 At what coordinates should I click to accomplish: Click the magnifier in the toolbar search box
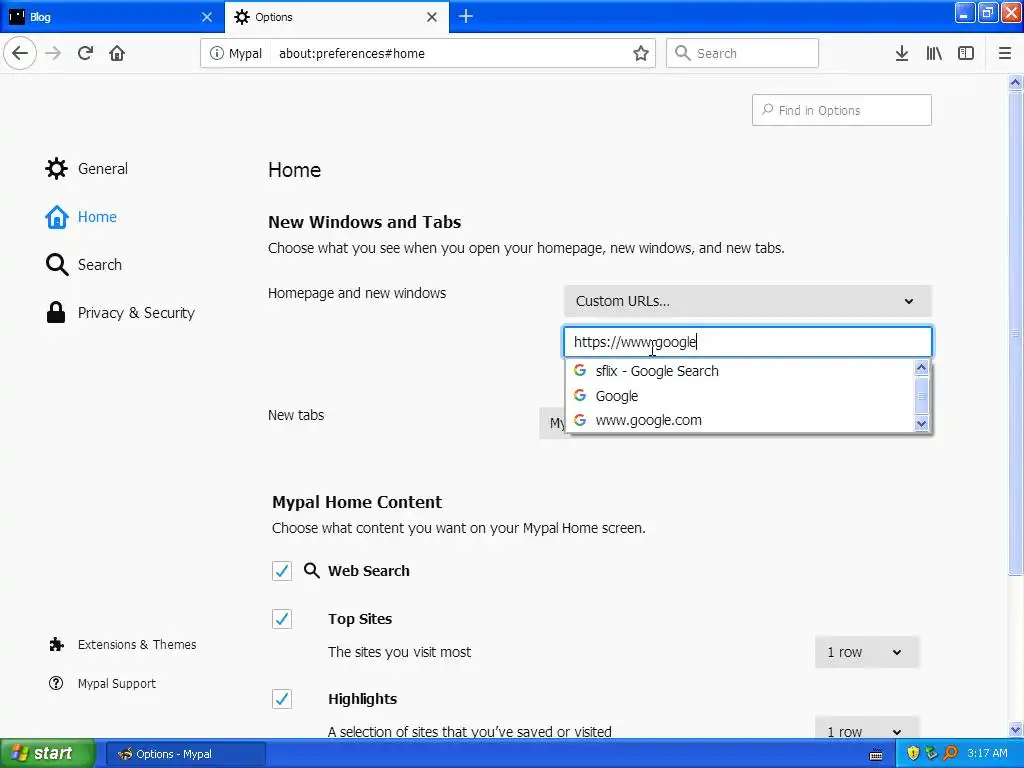[682, 53]
